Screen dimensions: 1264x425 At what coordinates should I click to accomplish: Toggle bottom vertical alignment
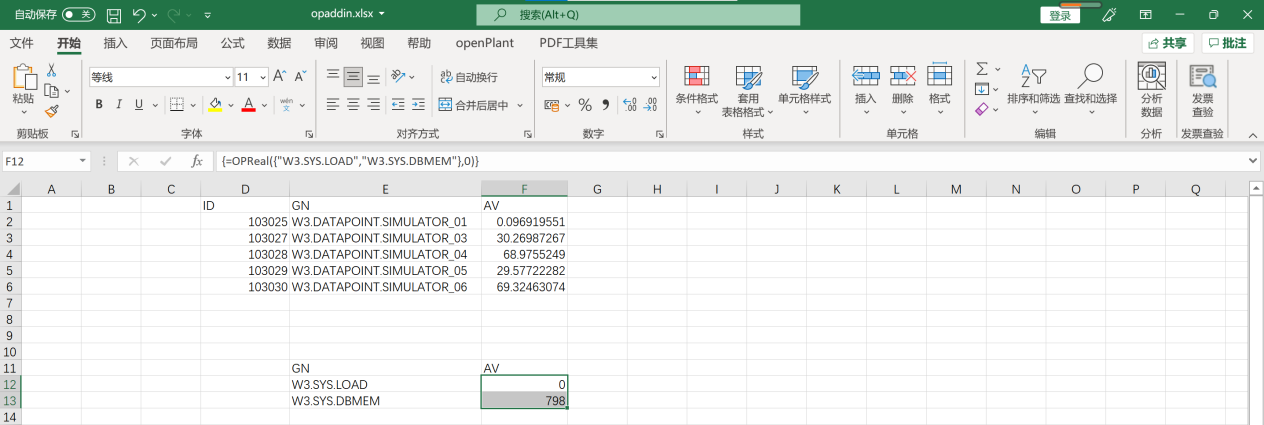tap(373, 77)
